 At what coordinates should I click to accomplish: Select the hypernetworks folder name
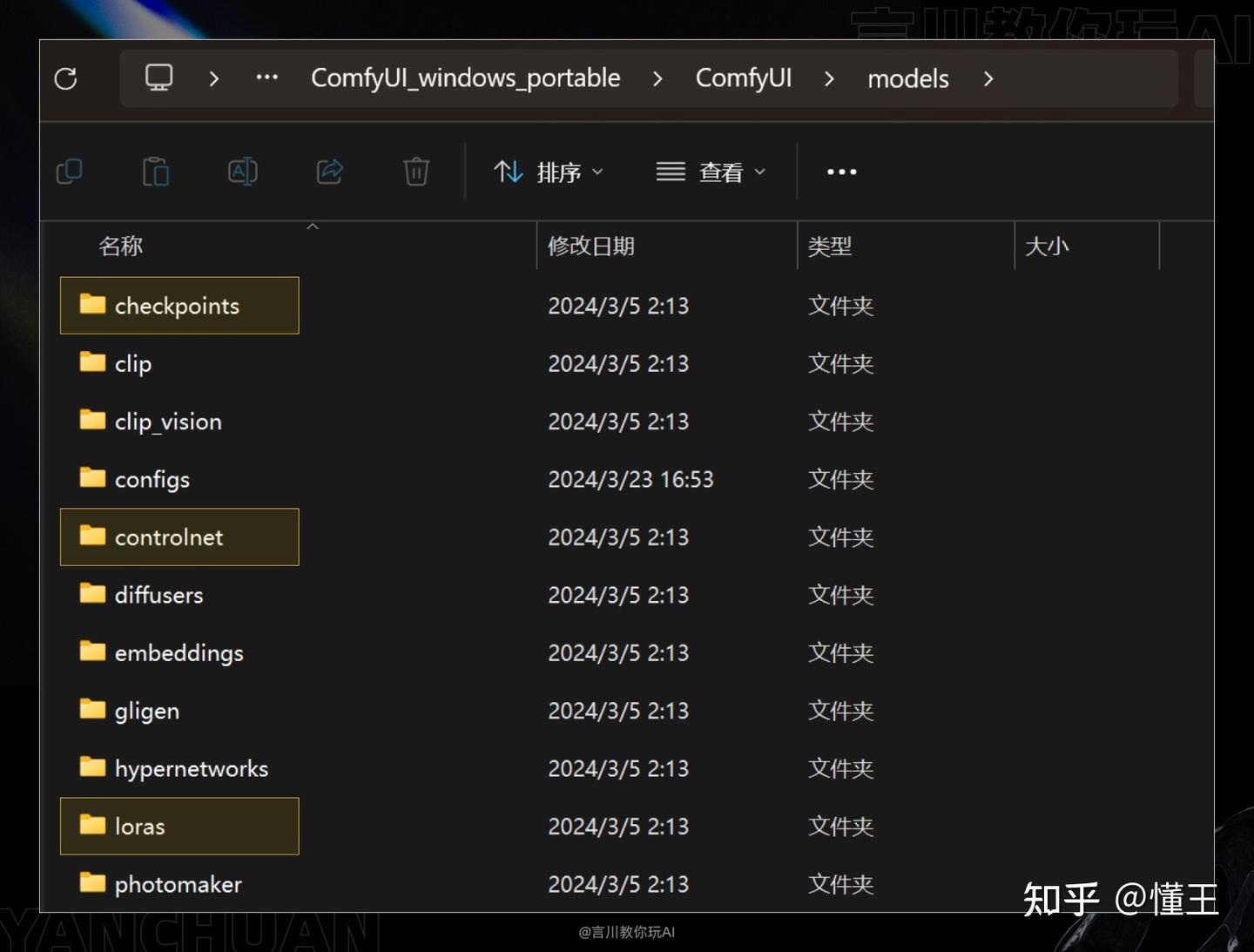(x=192, y=769)
